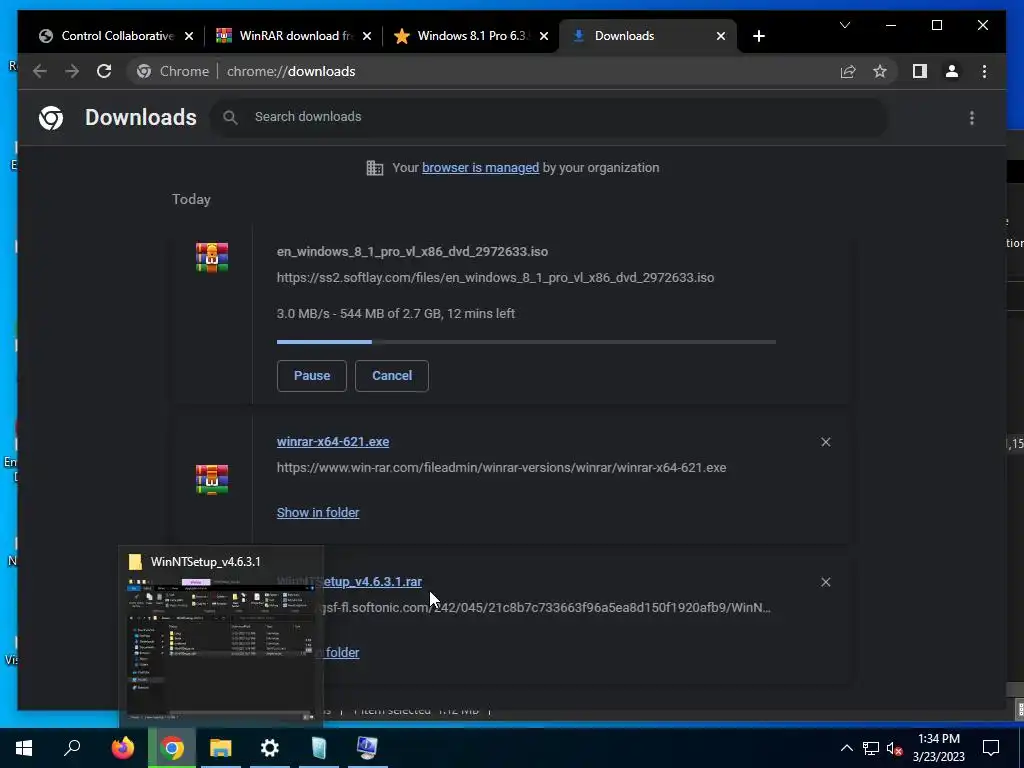The width and height of the screenshot is (1024, 768).
Task: Bookmark this tab with the star icon
Action: [x=880, y=71]
